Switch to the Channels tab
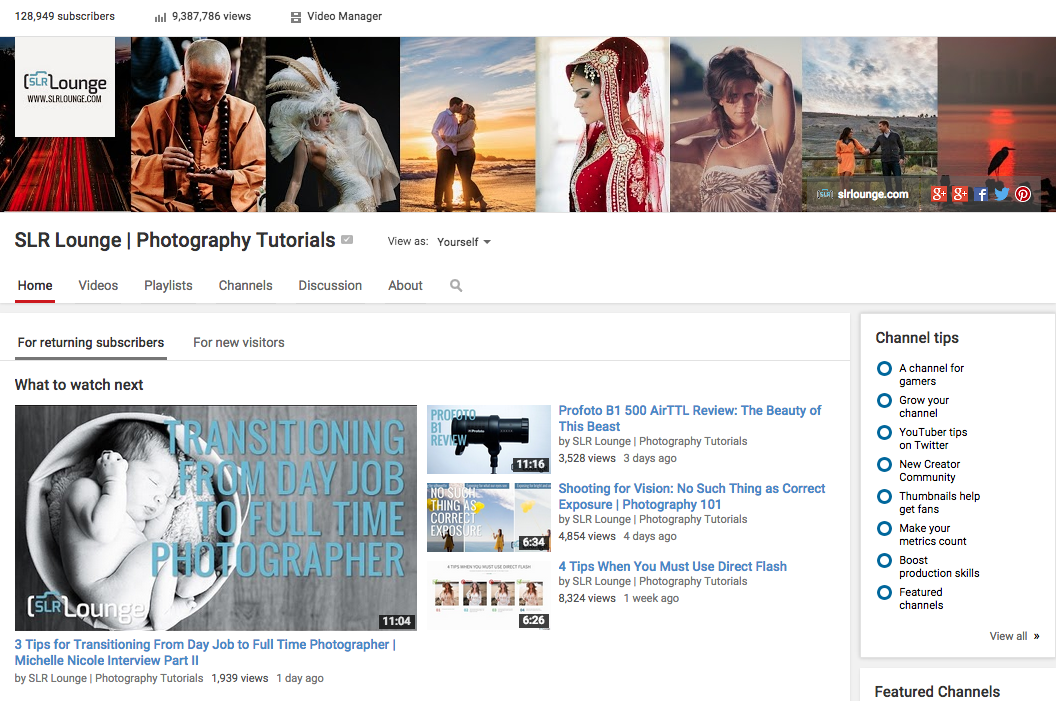The image size is (1056, 701). 245,286
